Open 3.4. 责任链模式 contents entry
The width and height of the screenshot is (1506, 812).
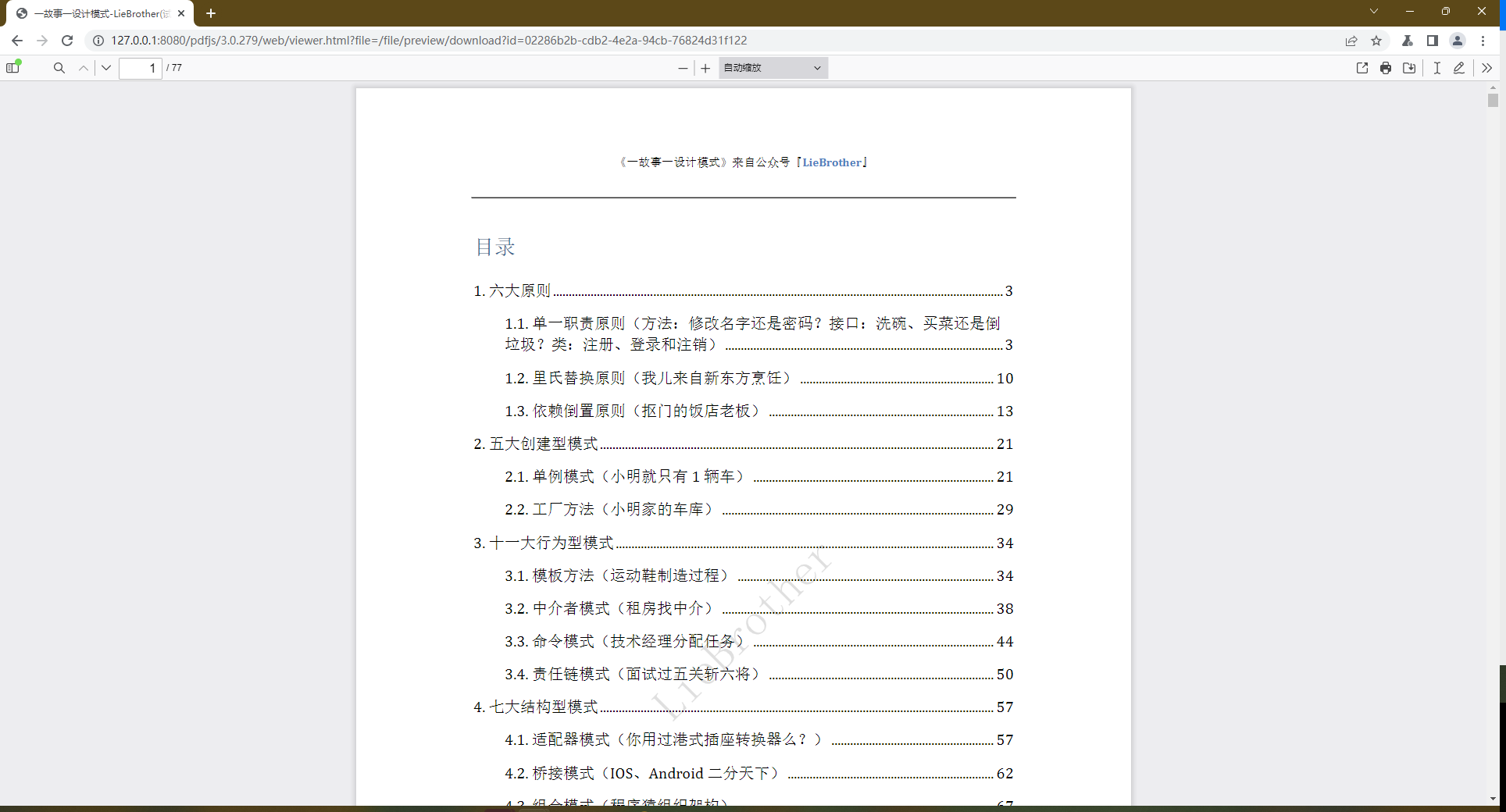758,674
